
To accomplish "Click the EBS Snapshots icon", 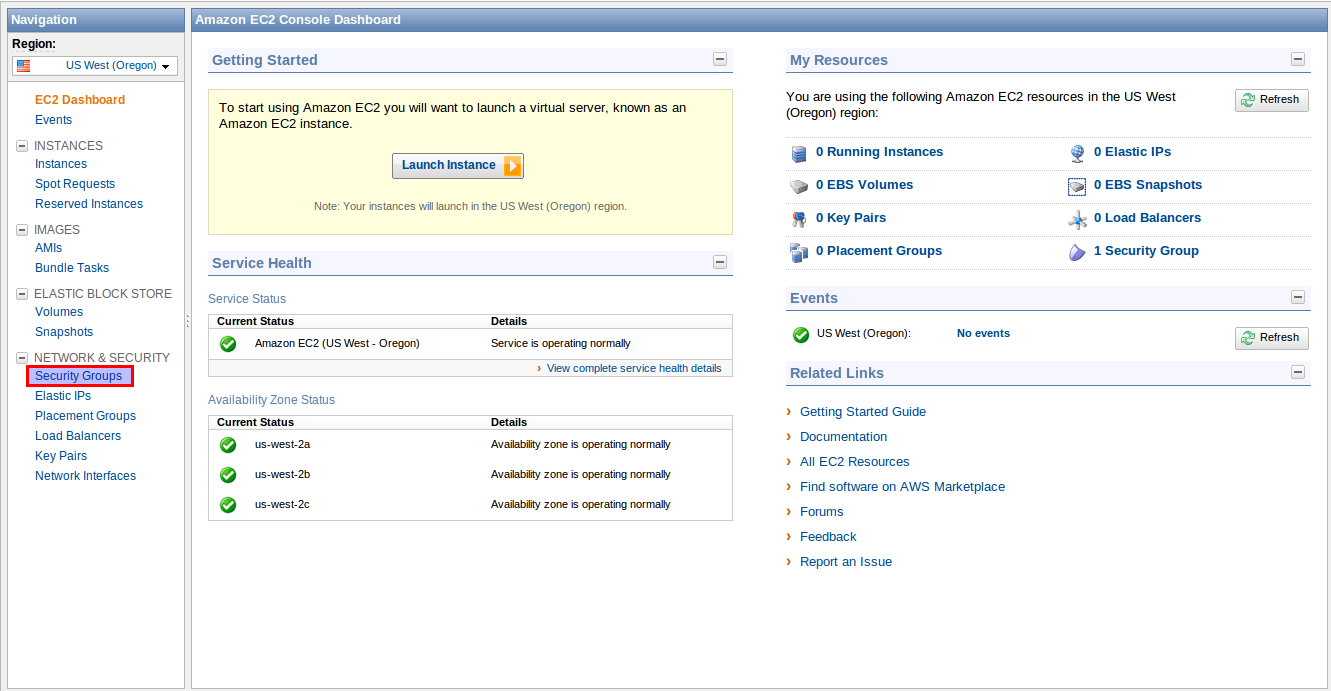I will pos(1077,186).
